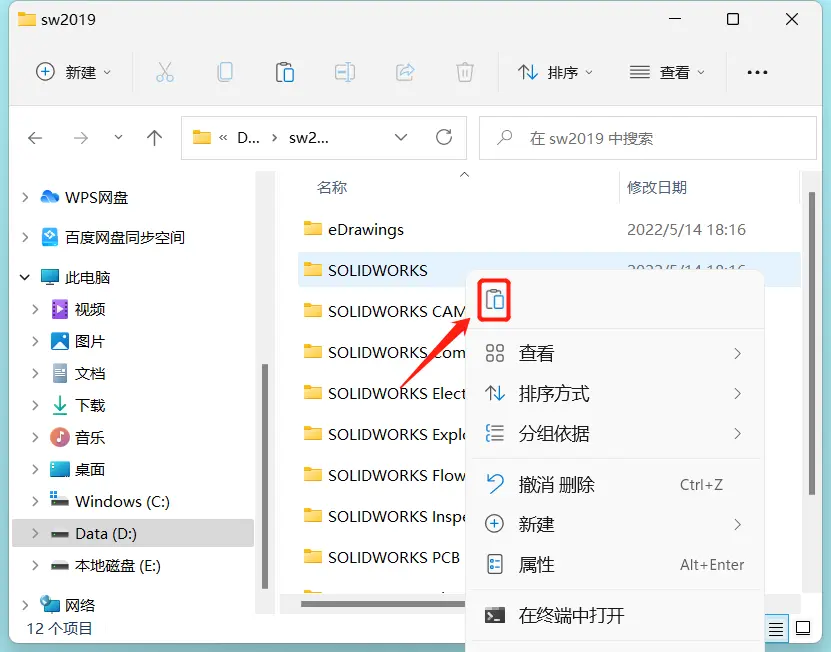Screen dimensions: 831x652
Task: Click the Copy icon in toolbar
Action: (225, 72)
